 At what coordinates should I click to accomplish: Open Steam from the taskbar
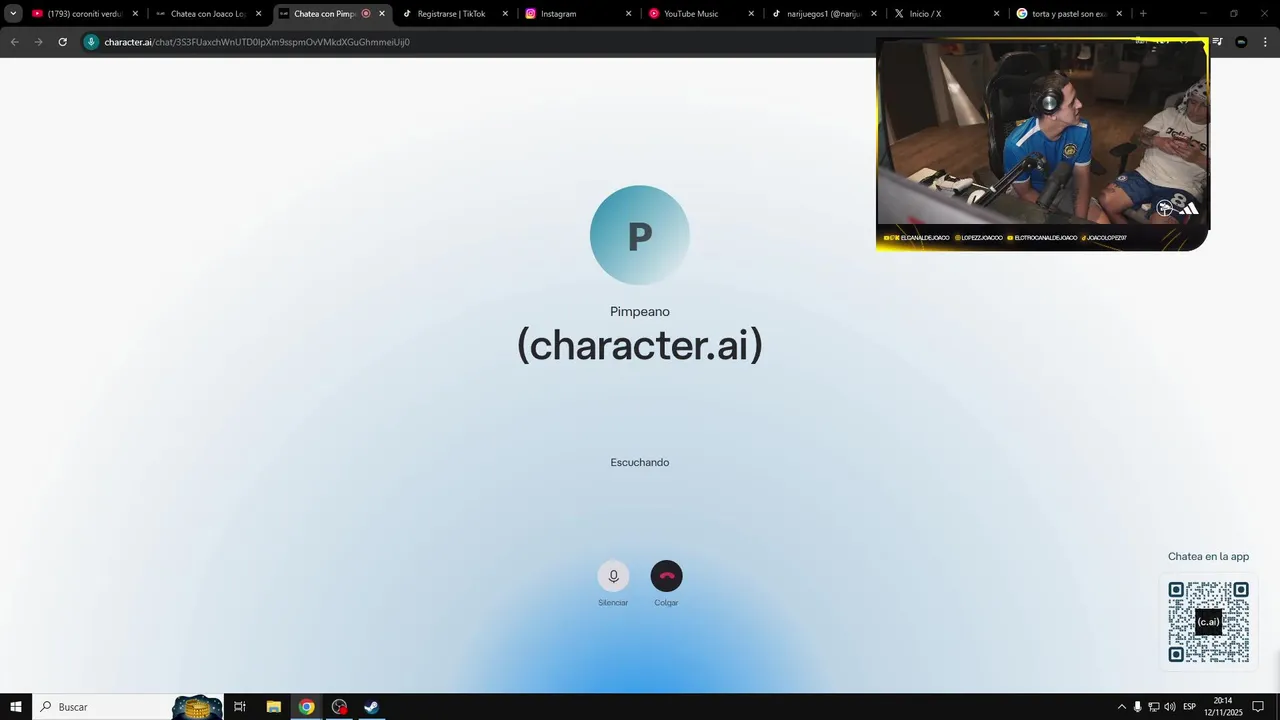(371, 707)
